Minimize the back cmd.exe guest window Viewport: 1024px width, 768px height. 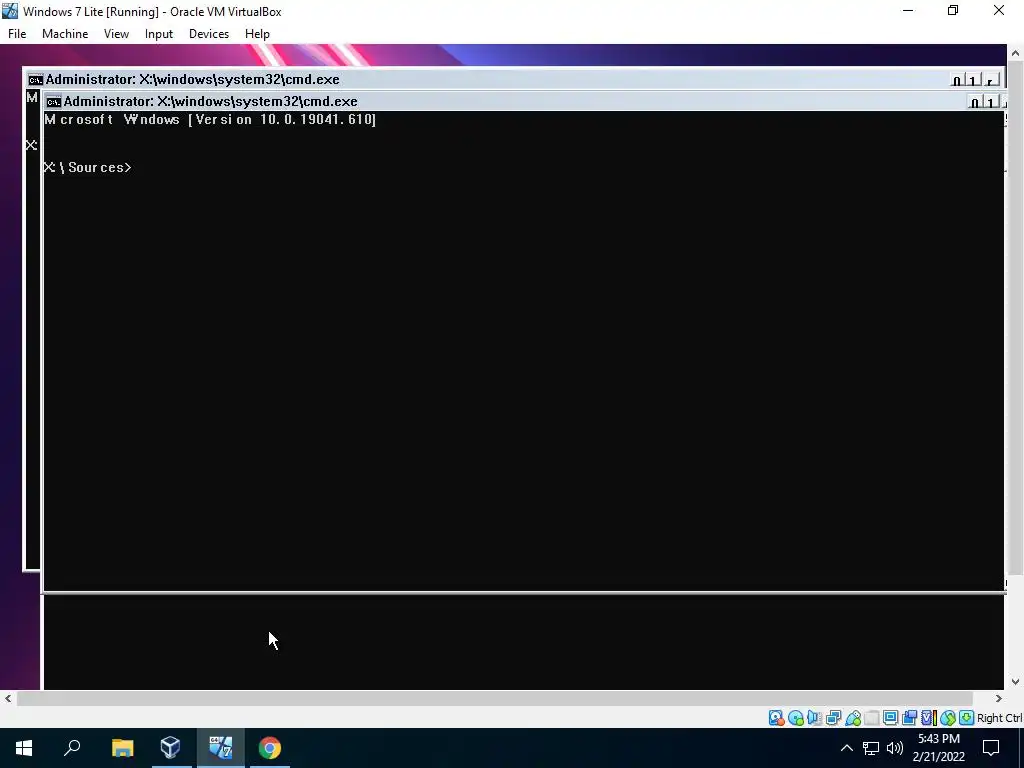pos(957,80)
